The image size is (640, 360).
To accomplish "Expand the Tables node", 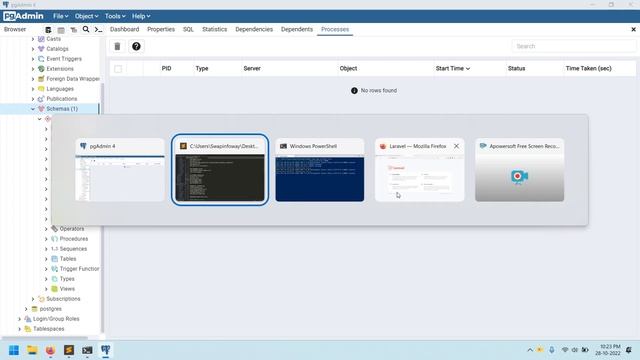I will tap(46, 259).
